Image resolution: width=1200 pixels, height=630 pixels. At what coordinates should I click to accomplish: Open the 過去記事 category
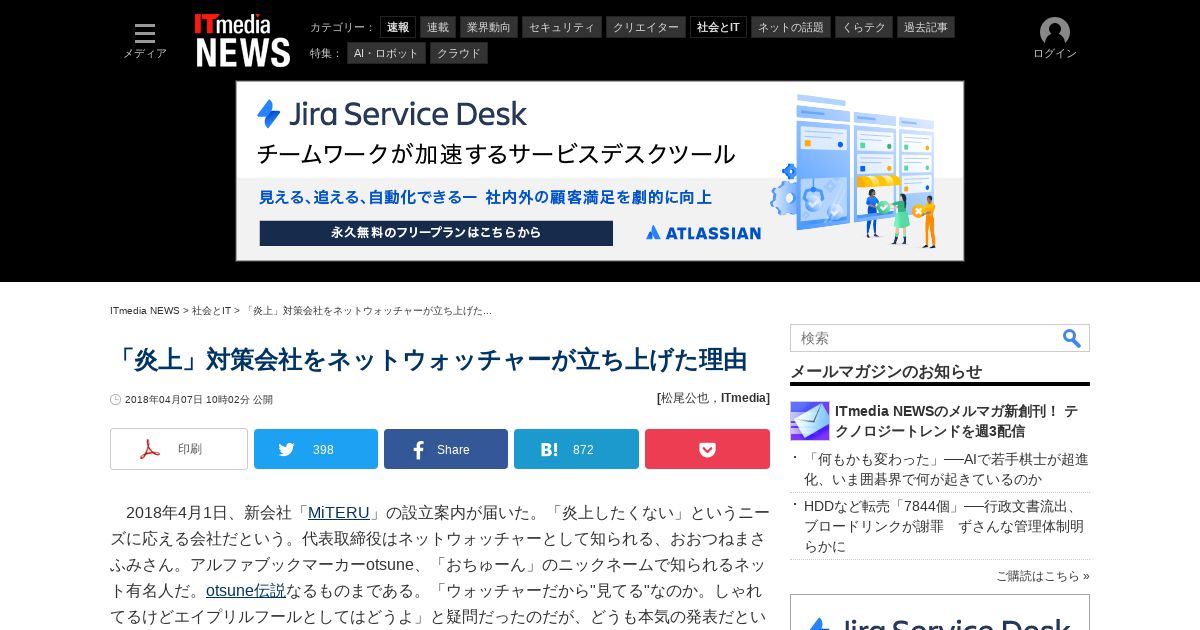pyautogui.click(x=926, y=27)
